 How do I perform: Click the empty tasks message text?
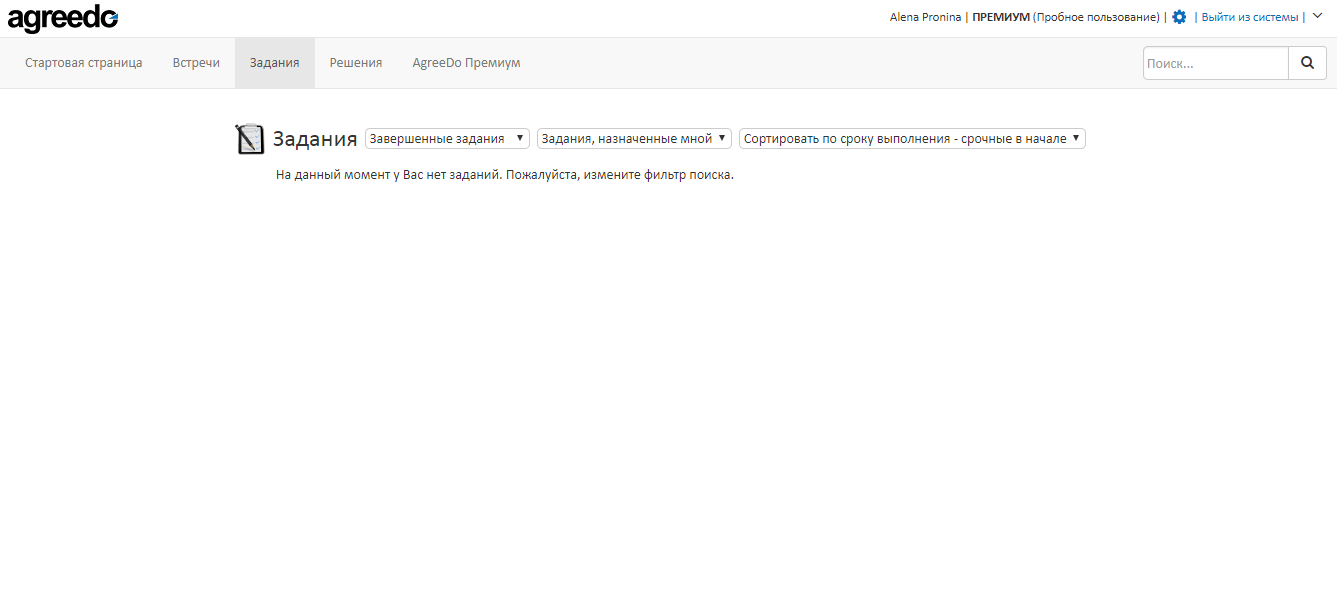[x=505, y=174]
